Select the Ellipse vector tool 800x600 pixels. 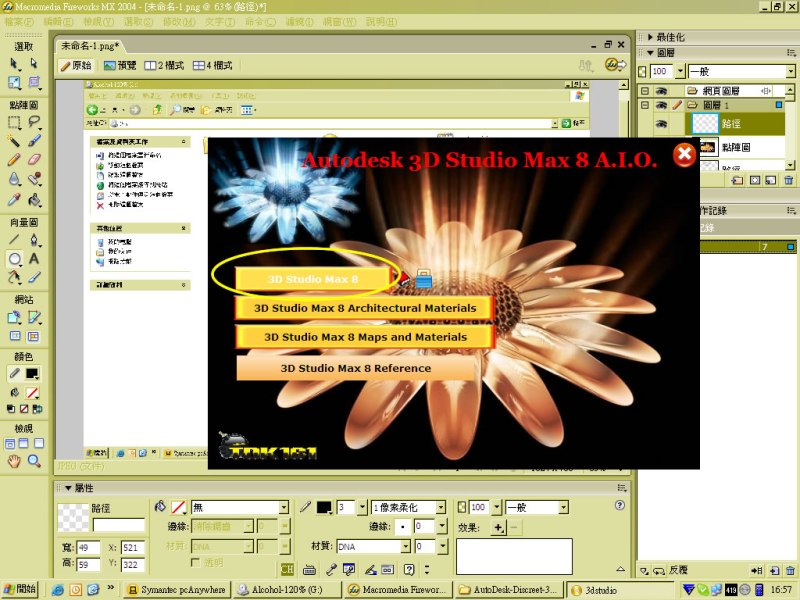14,259
